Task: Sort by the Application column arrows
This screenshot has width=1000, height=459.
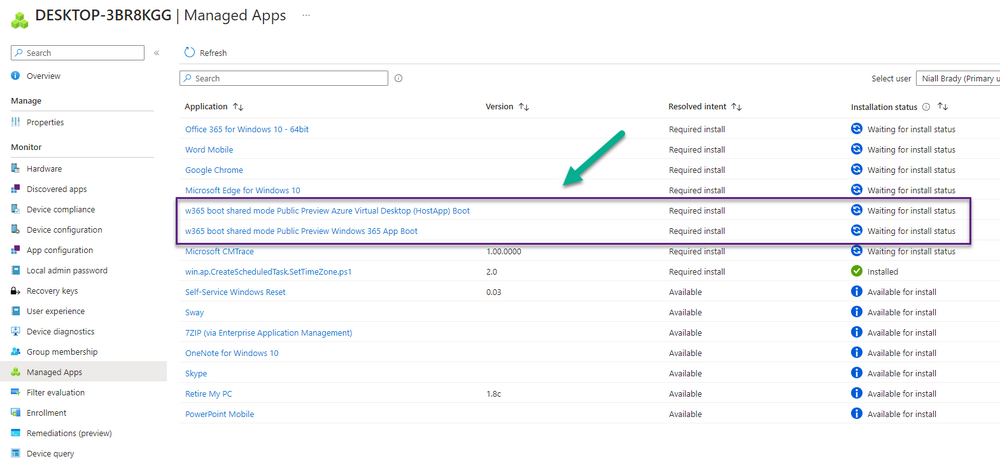Action: (238, 107)
